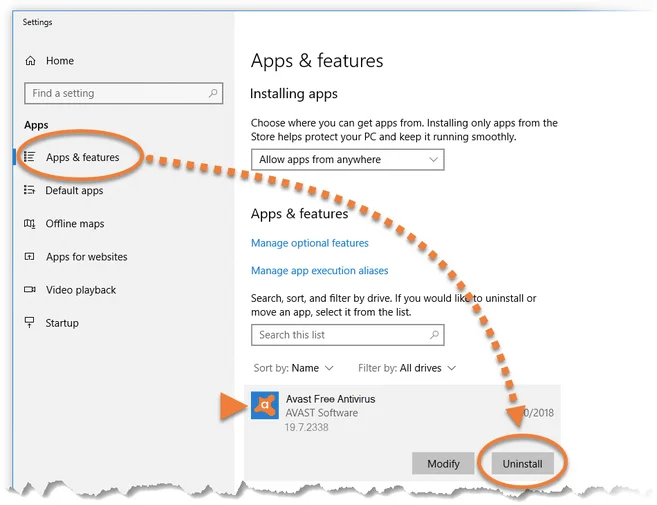Click the Search this list field
This screenshot has width=657, height=505.
[x=348, y=335]
